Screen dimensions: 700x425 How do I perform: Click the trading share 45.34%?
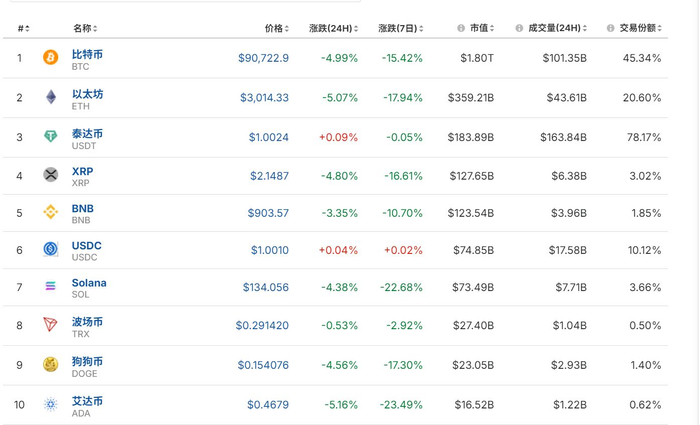point(642,58)
